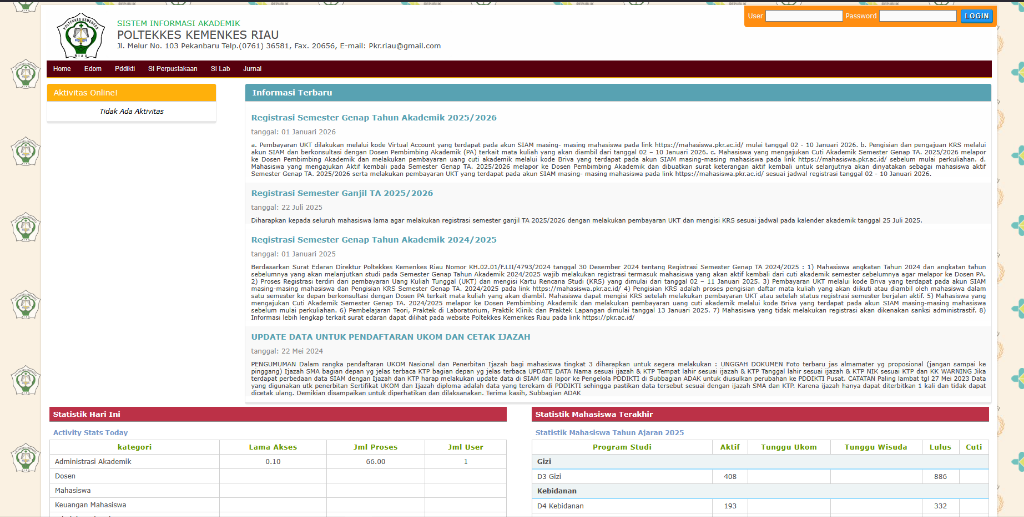Image resolution: width=1024 pixels, height=517 pixels.
Task: Click the 'Jml Proses' column header
Action: coord(375,447)
